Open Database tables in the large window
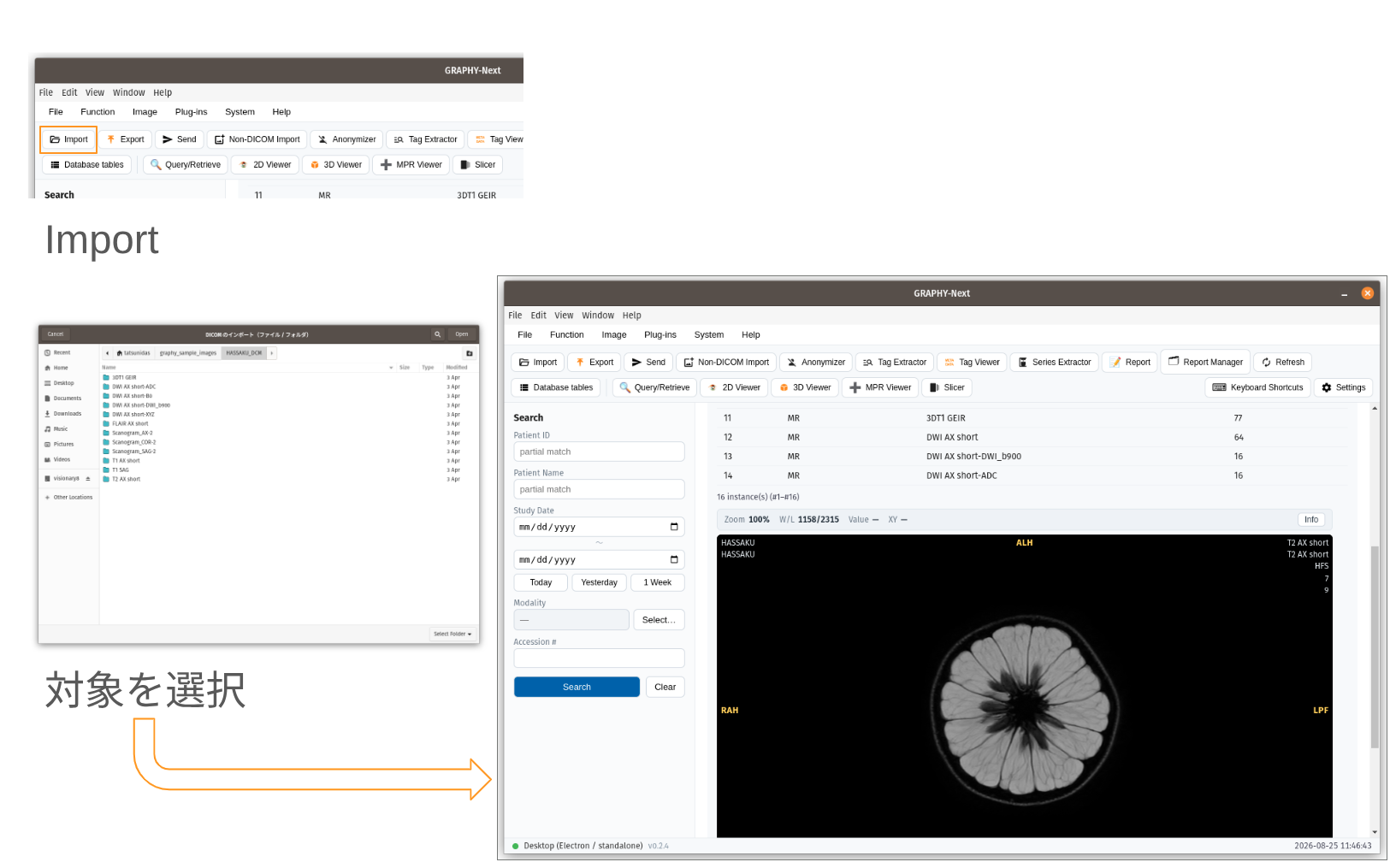 point(556,387)
